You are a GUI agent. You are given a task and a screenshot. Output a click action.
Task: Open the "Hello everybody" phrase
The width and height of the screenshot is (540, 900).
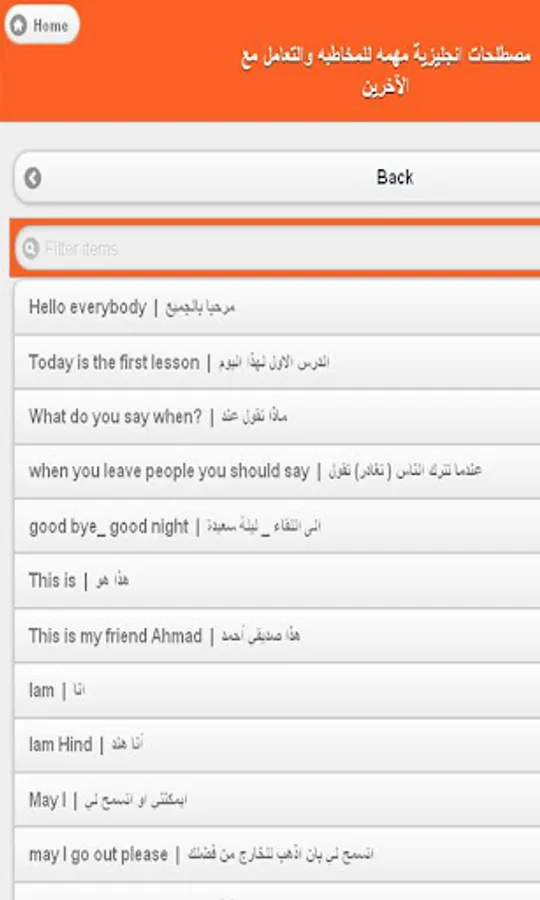(x=277, y=307)
